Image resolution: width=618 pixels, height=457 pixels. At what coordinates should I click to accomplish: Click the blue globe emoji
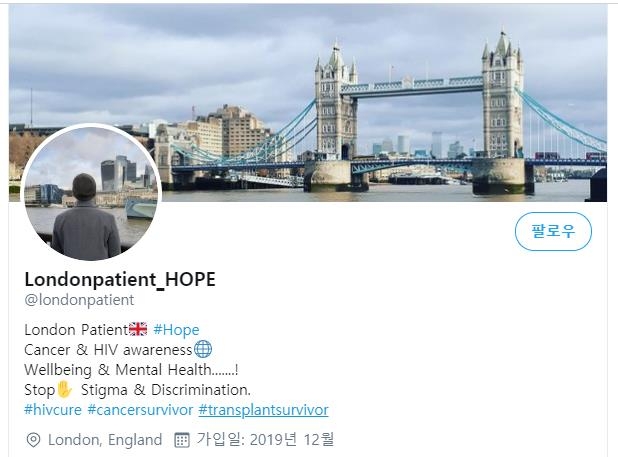[x=203, y=349]
